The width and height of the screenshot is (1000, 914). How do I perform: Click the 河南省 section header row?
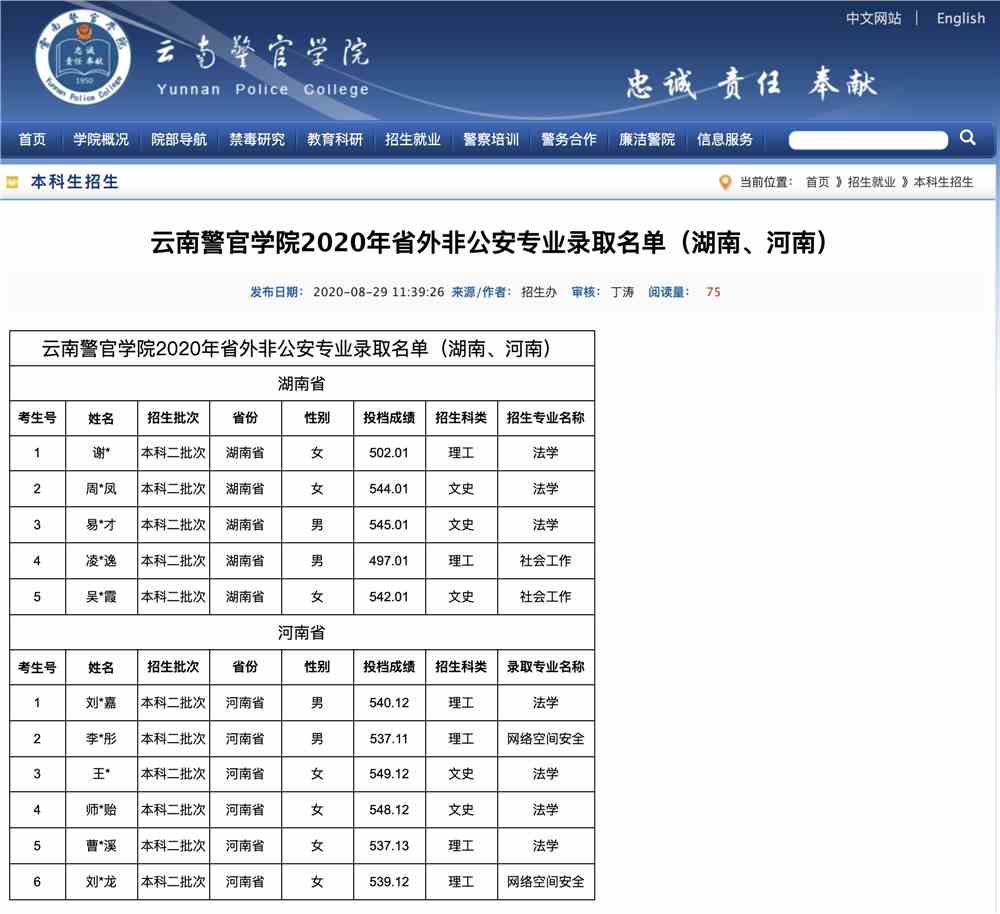pos(302,633)
